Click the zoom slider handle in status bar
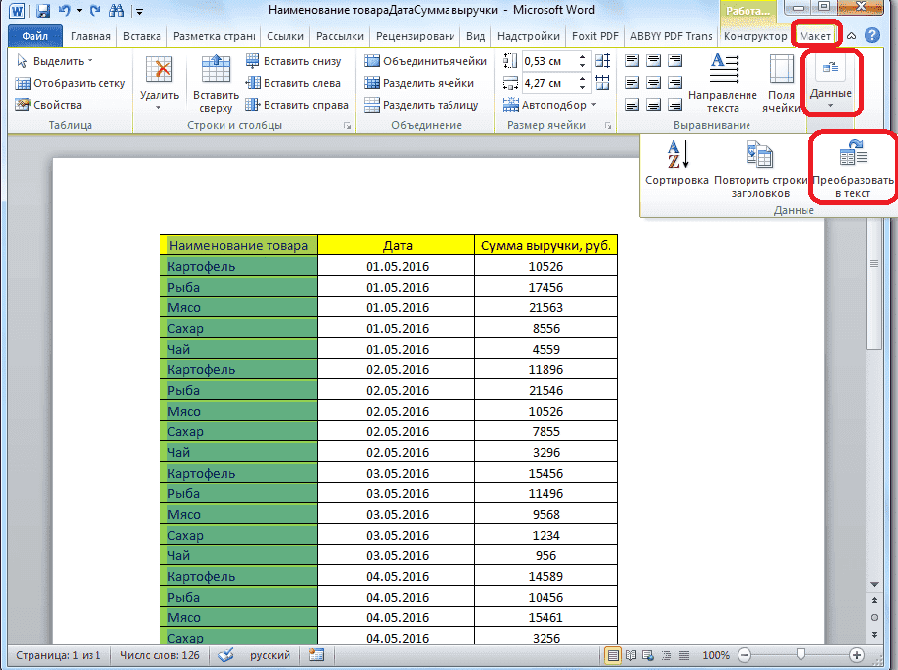898x670 pixels. point(801,655)
